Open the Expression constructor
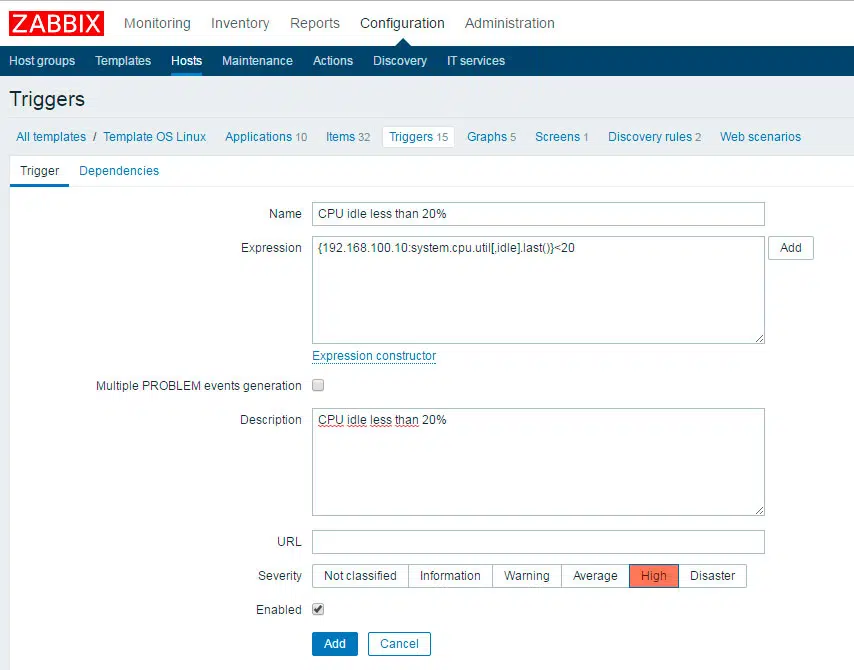 [374, 356]
